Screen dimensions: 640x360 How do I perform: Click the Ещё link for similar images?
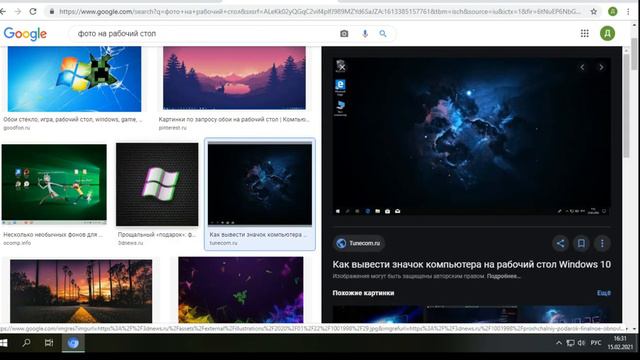604,293
